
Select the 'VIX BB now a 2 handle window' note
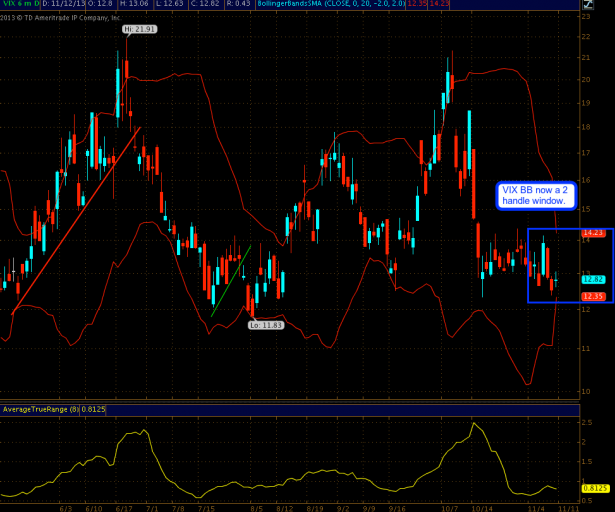(x=534, y=195)
